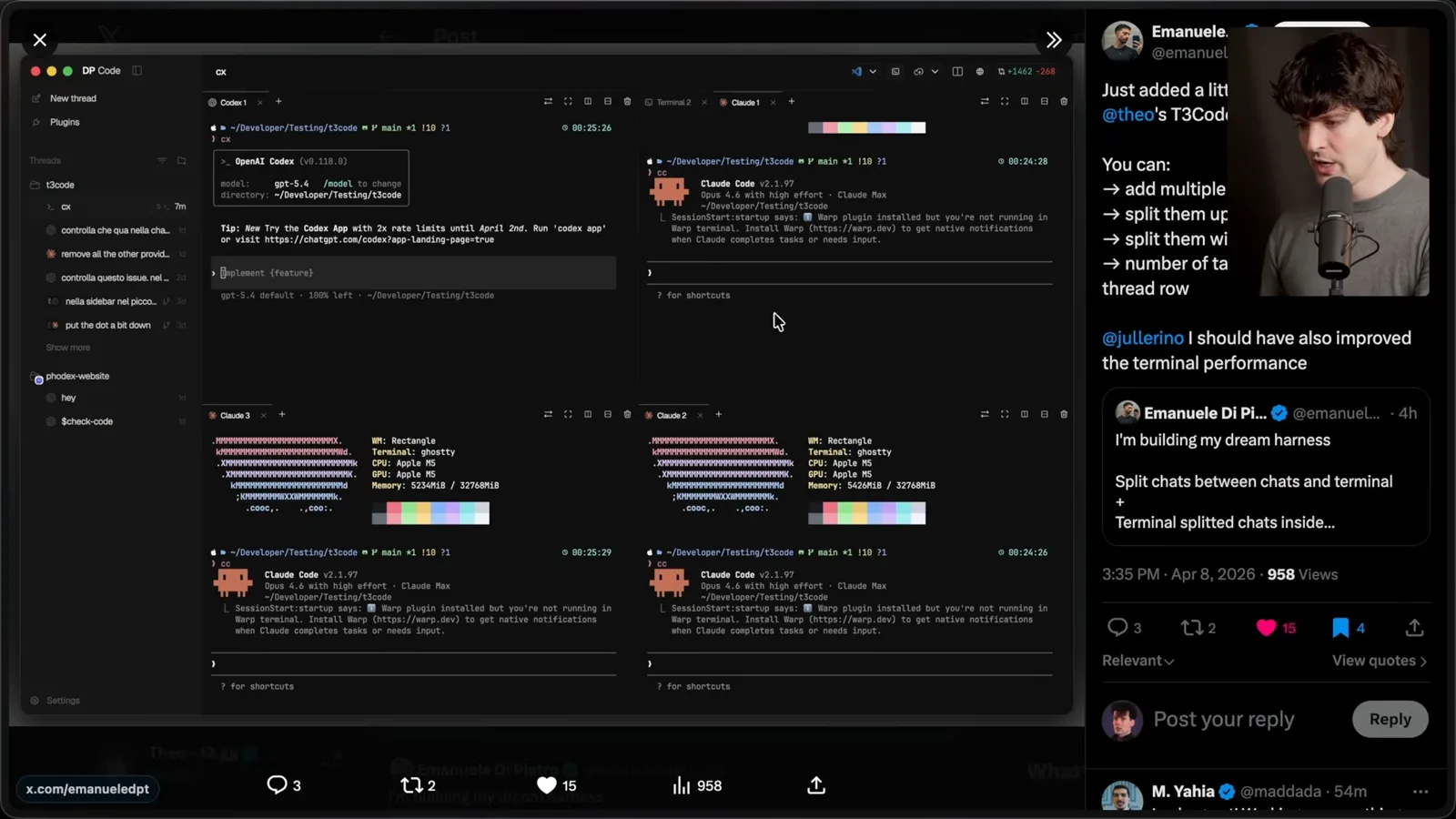The width and height of the screenshot is (1456, 819).
Task: Delete the Claude 2 pane with trash icon
Action: (x=1064, y=415)
